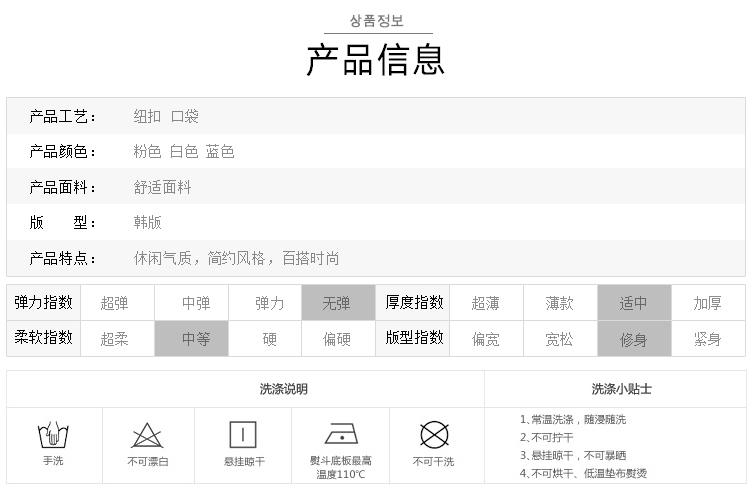Click the 熨斗底板最高温度110℃ caption
The width and height of the screenshot is (750, 500).
(x=341, y=467)
